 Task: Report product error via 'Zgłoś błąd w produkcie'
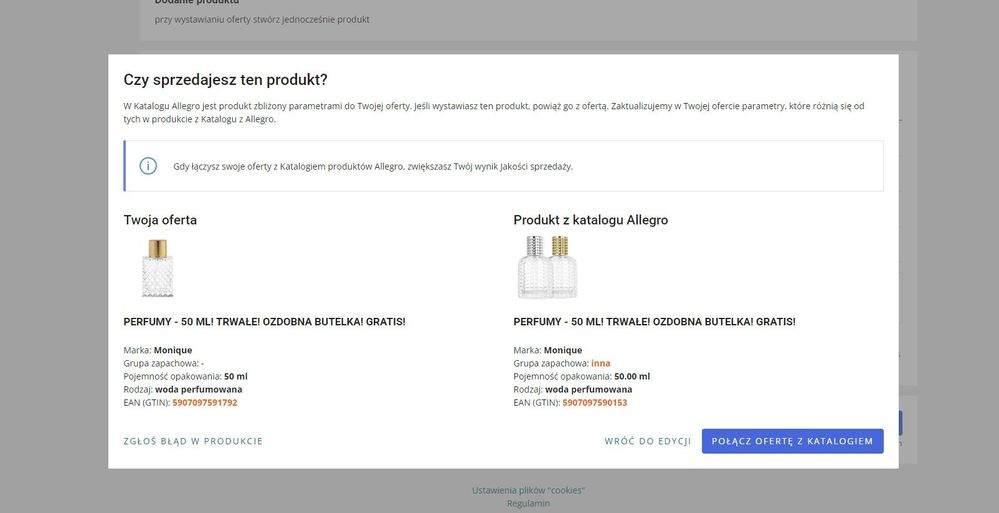point(193,441)
